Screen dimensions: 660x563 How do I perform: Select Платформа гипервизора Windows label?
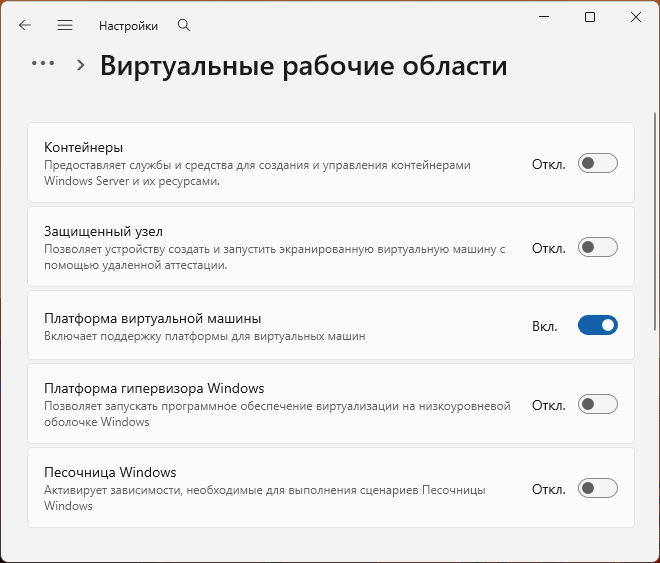(x=154, y=388)
